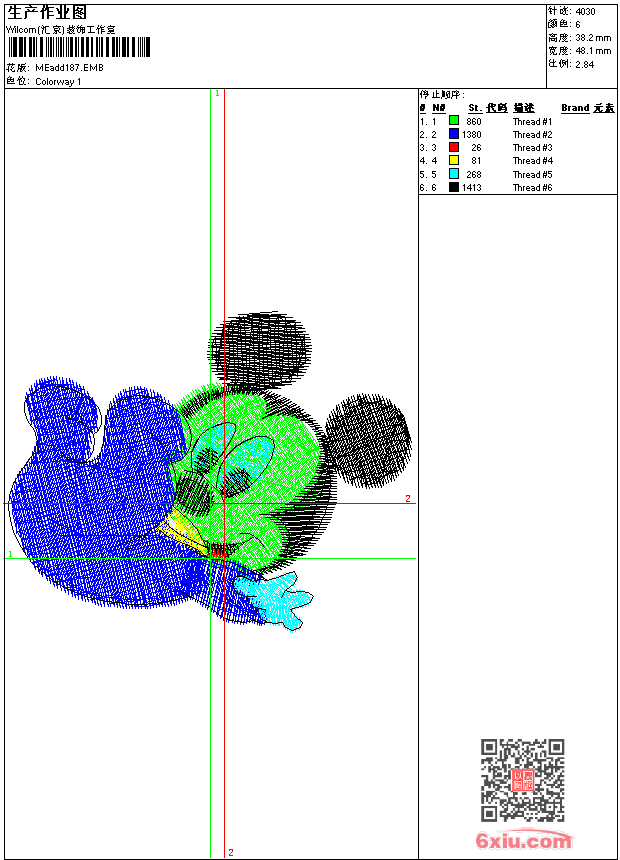Image resolution: width=620 pixels, height=860 pixels.
Task: Click the 'St.' column header
Action: coord(475,108)
